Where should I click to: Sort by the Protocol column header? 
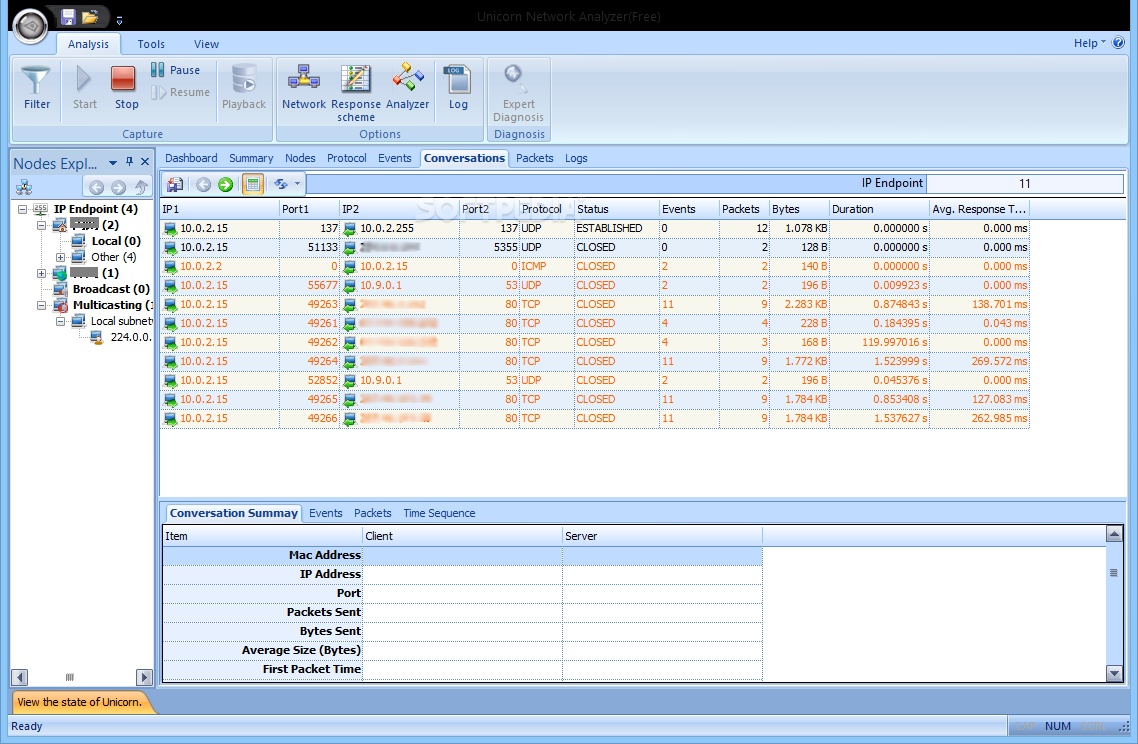[547, 209]
